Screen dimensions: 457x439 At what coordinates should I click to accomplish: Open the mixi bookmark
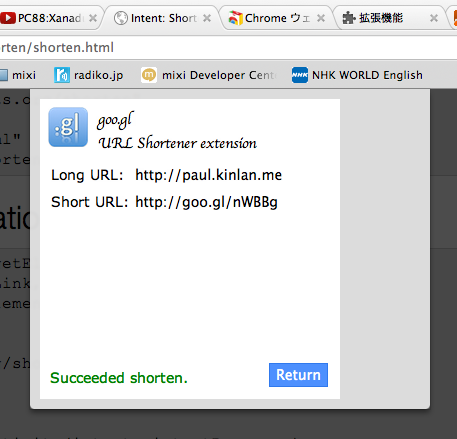[18, 75]
